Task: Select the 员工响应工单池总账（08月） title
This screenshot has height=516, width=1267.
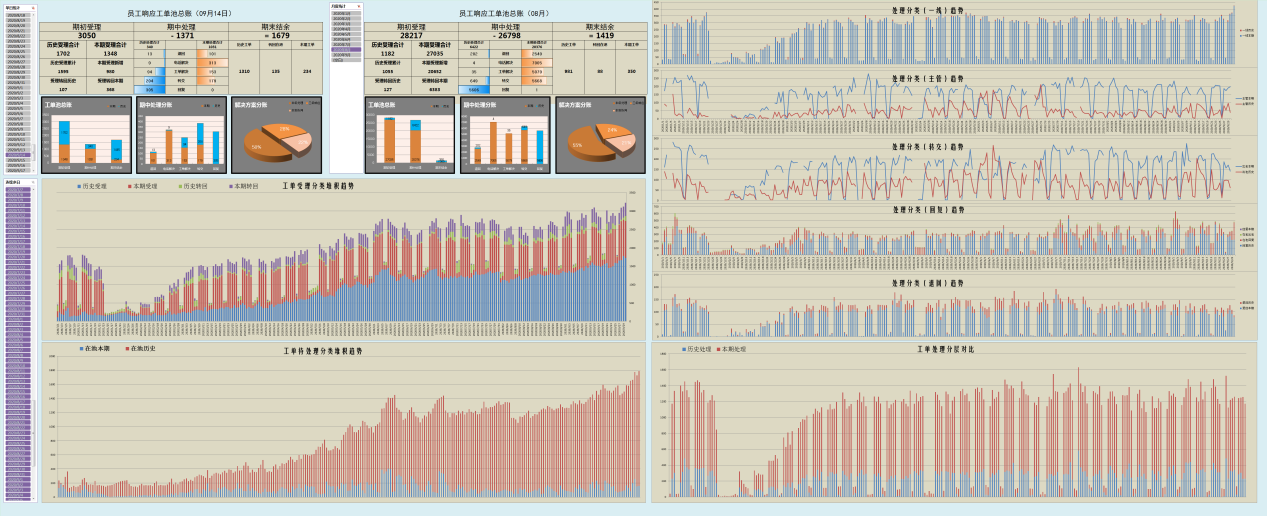Action: 504,13
